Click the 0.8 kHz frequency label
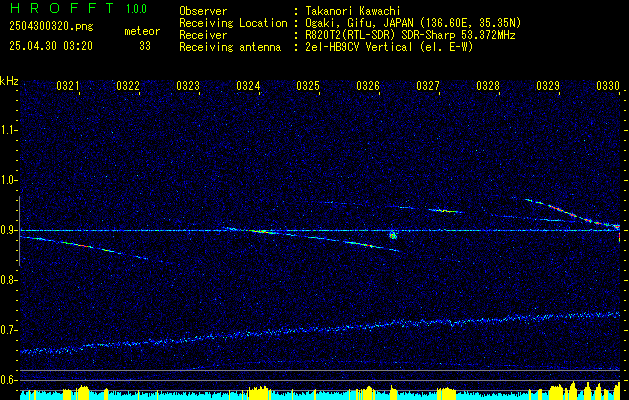This screenshot has width=629, height=400. click(9, 280)
